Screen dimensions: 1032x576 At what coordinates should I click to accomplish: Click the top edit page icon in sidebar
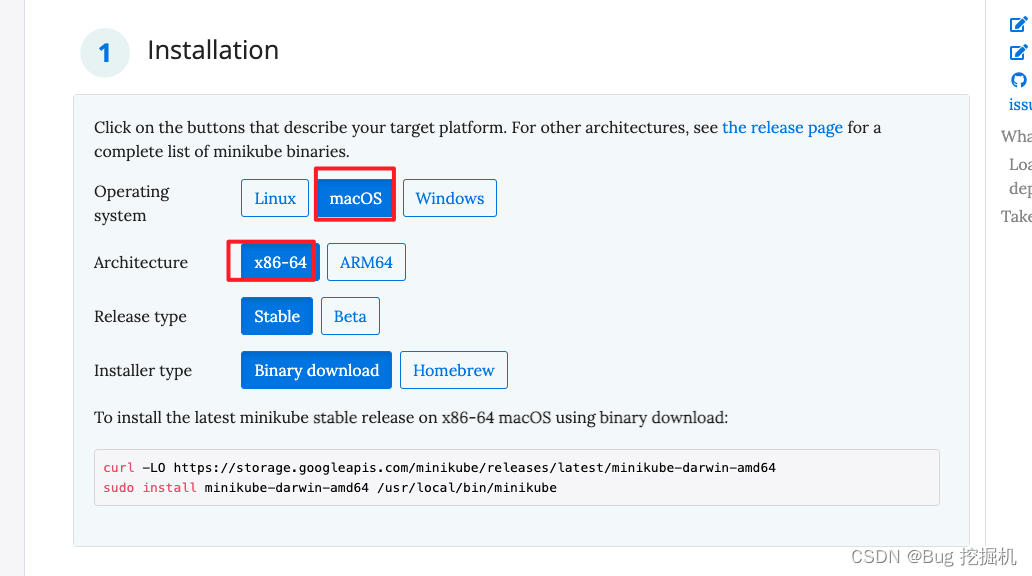click(x=1018, y=25)
